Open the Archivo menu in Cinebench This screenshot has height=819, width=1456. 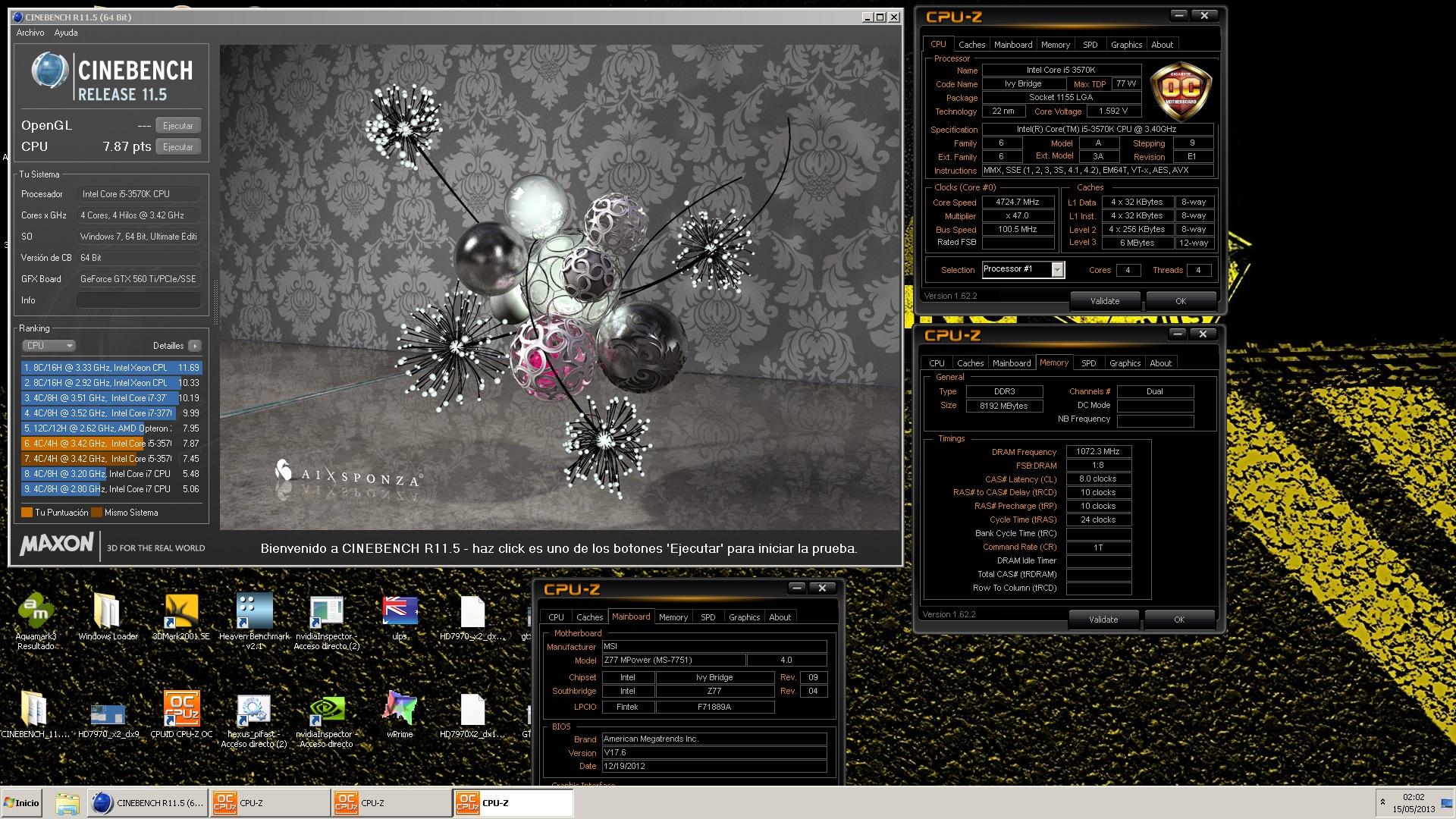tap(30, 33)
